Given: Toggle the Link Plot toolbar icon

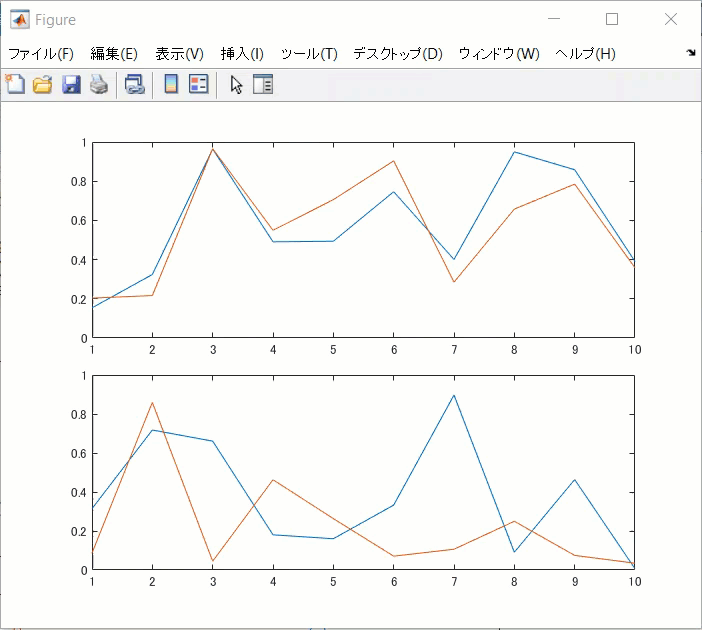Looking at the screenshot, I should click(x=134, y=85).
